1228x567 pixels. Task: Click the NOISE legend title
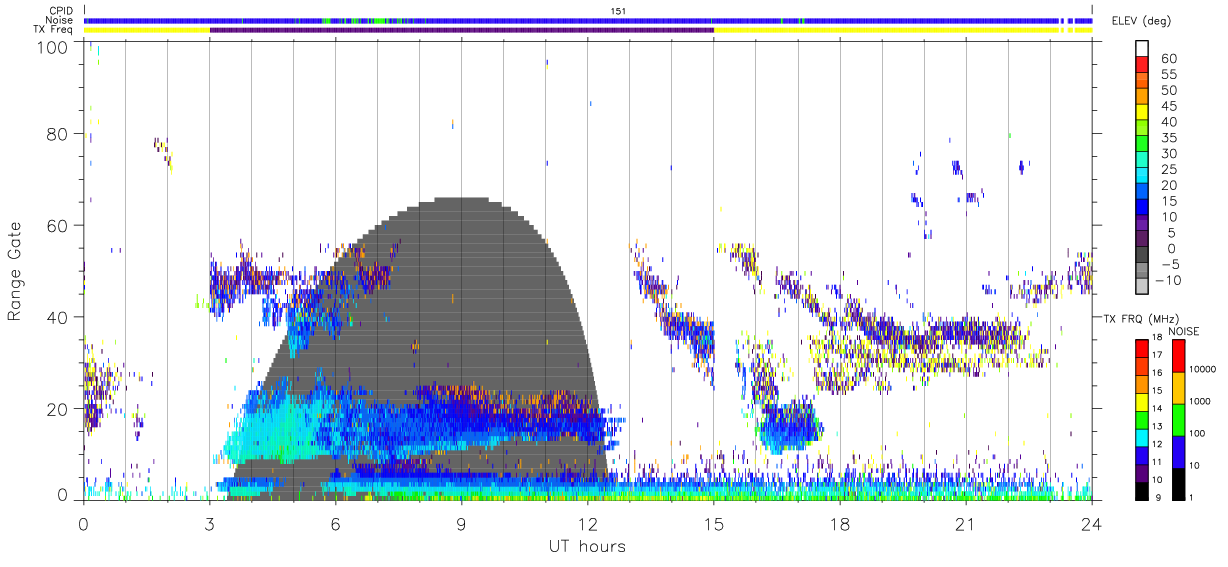1186,331
